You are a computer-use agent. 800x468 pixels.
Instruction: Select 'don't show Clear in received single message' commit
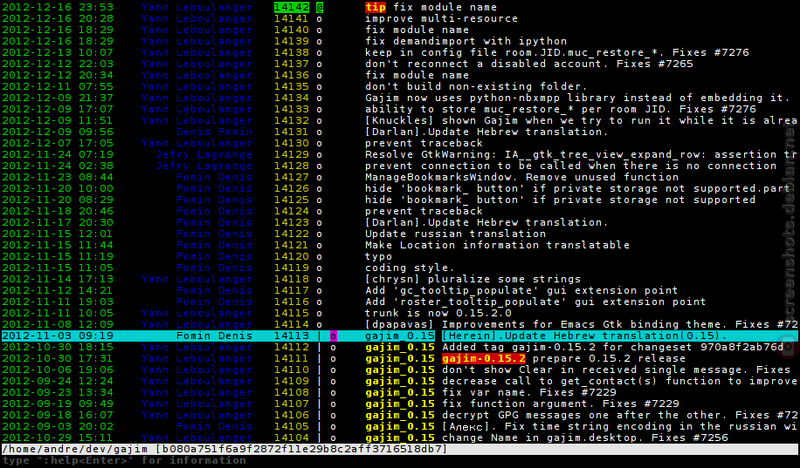coord(616,370)
